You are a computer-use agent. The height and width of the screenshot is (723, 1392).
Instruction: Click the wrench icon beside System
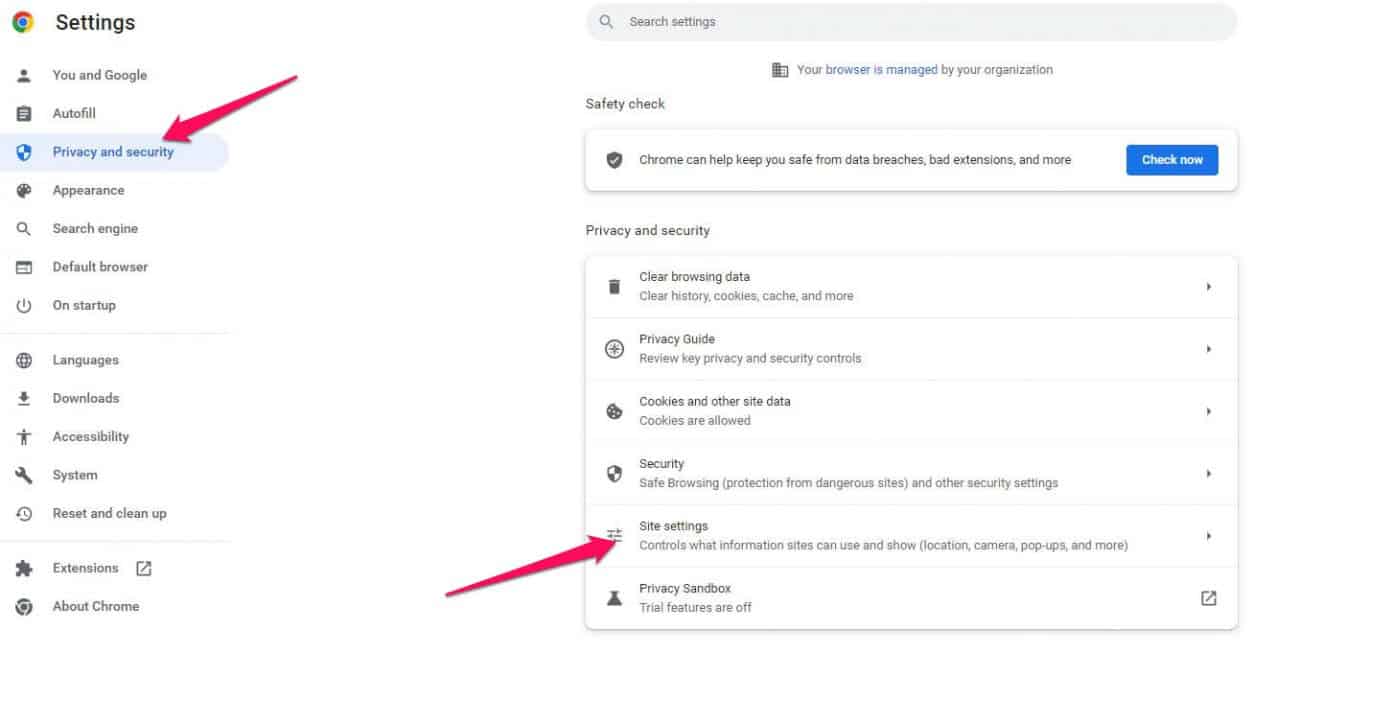[22, 474]
